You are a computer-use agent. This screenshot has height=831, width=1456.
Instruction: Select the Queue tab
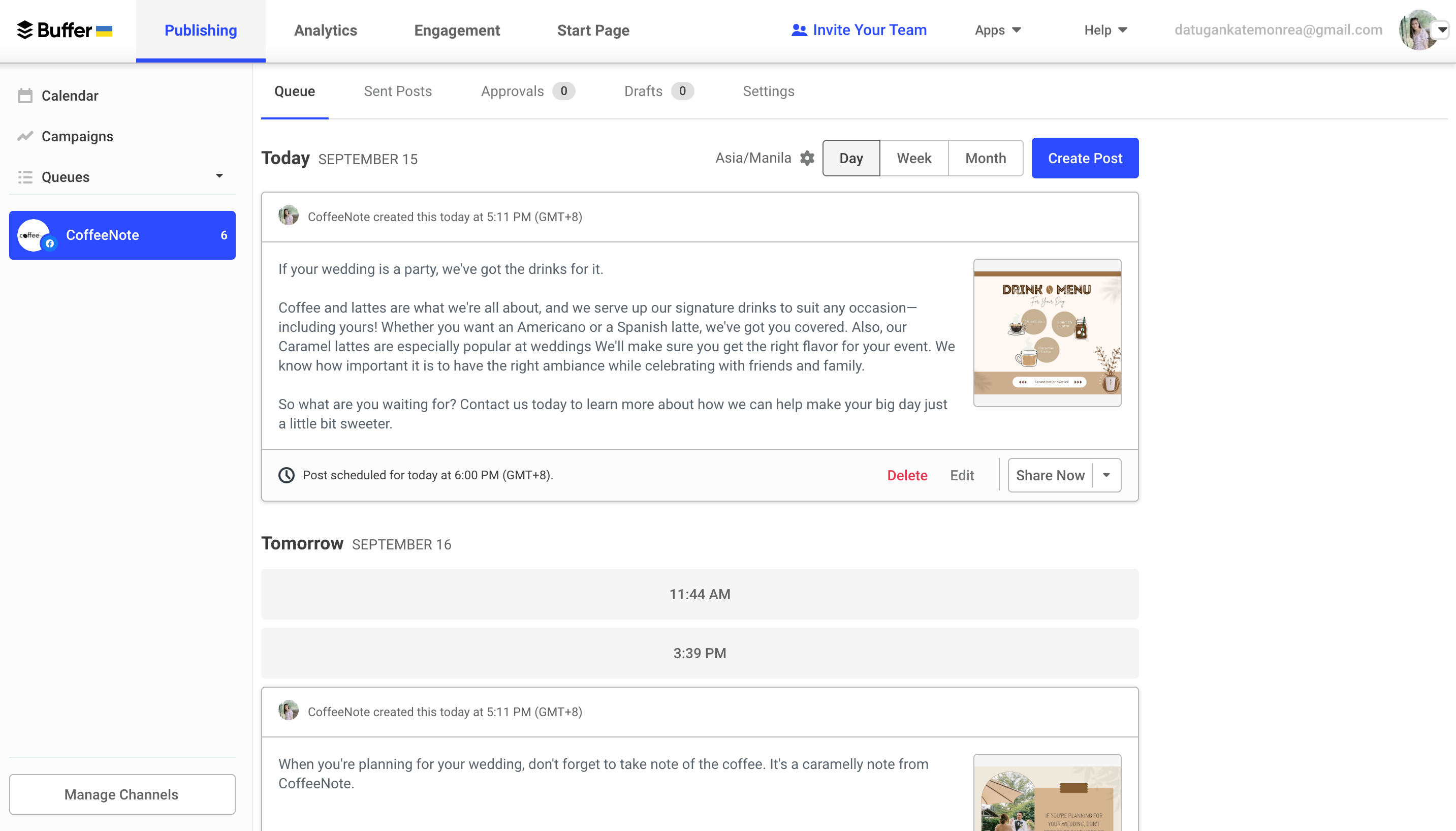click(295, 91)
